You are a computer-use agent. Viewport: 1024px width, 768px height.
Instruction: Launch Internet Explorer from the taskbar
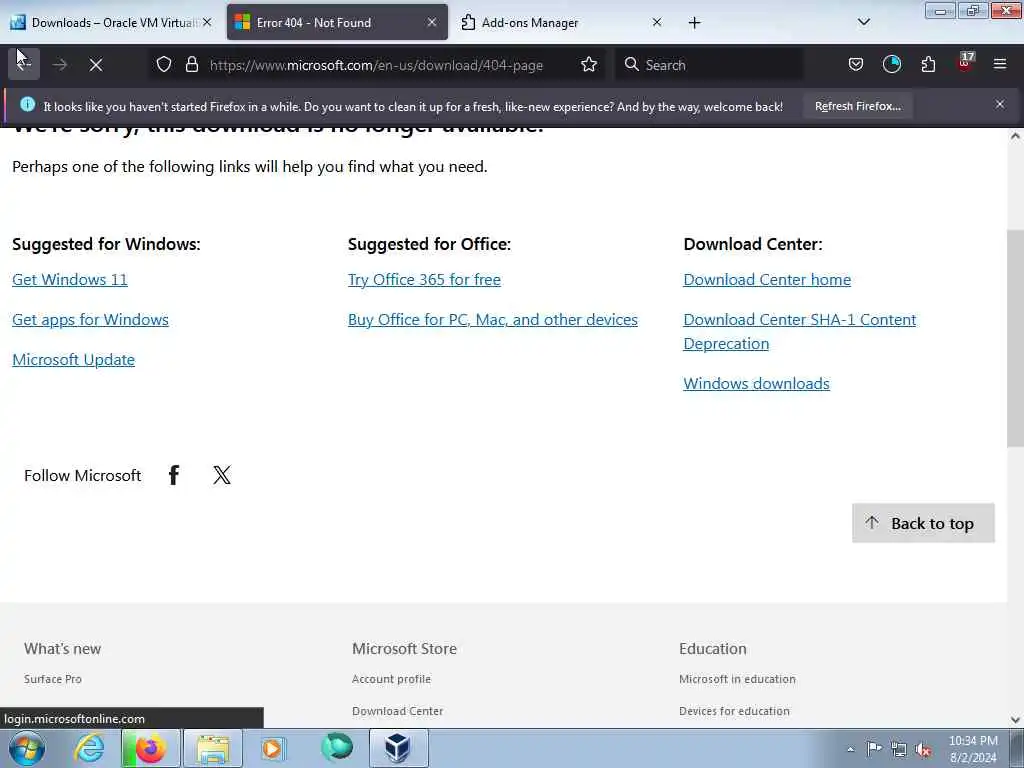(89, 748)
